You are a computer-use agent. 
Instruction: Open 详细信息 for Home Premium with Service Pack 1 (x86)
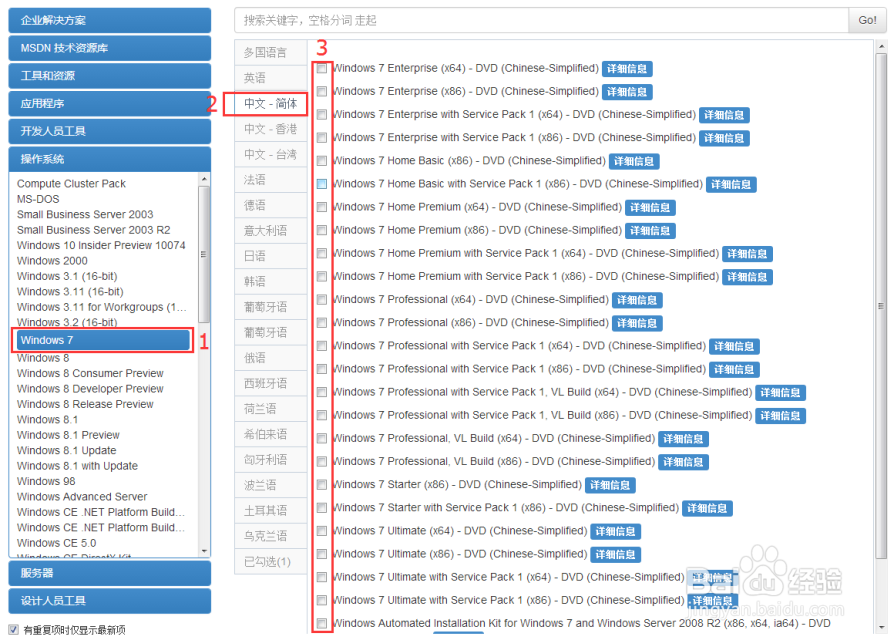coord(747,277)
